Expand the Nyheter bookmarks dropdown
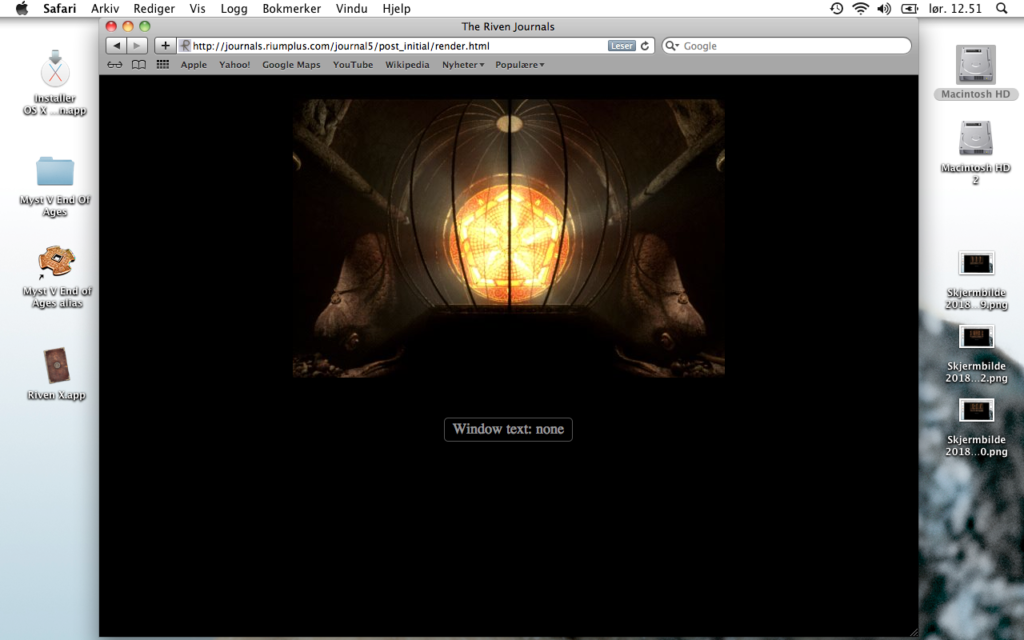 [x=463, y=65]
